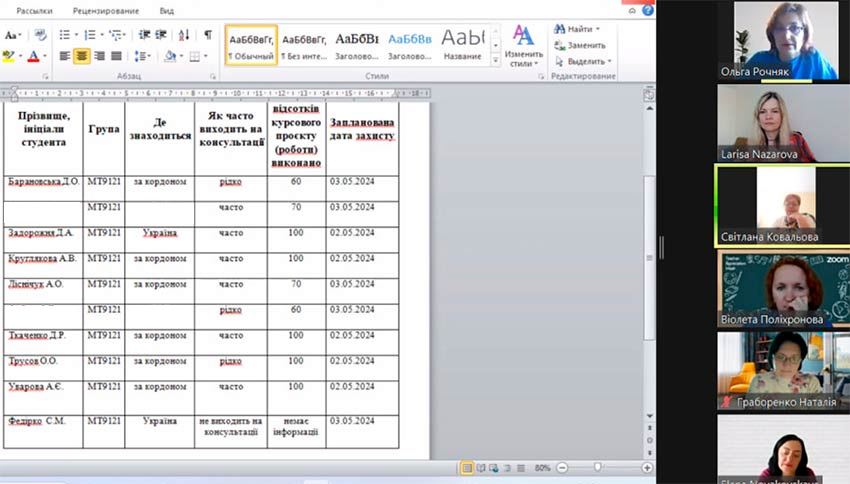Switch to Draft view
850x484 pixels.
click(521, 468)
